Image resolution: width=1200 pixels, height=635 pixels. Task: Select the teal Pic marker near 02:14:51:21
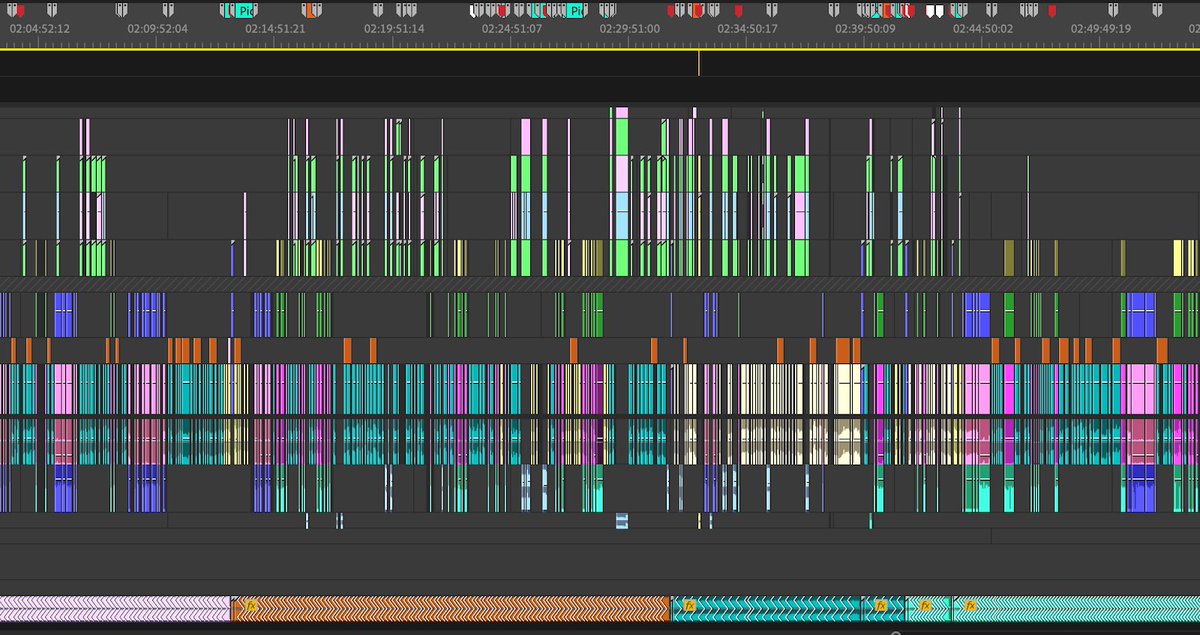tap(243, 12)
